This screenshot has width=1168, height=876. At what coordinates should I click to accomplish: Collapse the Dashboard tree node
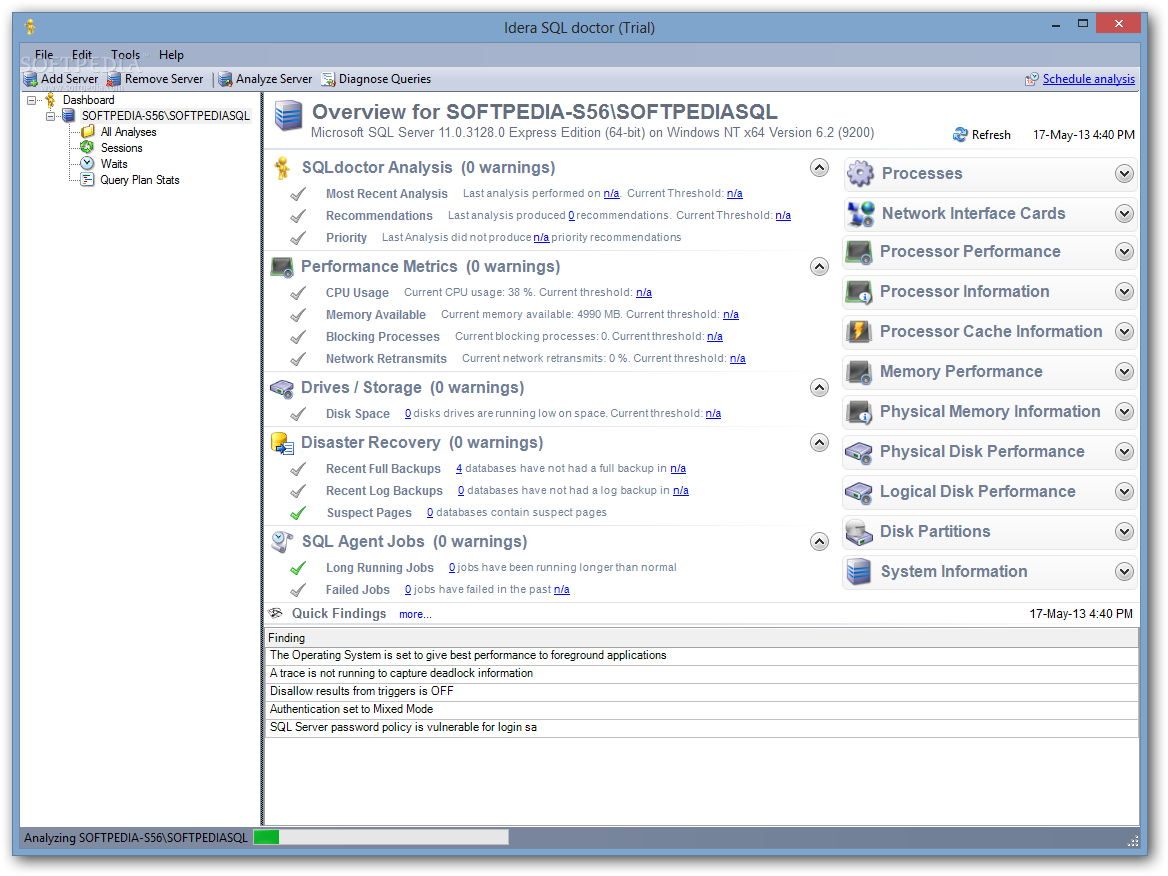tap(31, 100)
